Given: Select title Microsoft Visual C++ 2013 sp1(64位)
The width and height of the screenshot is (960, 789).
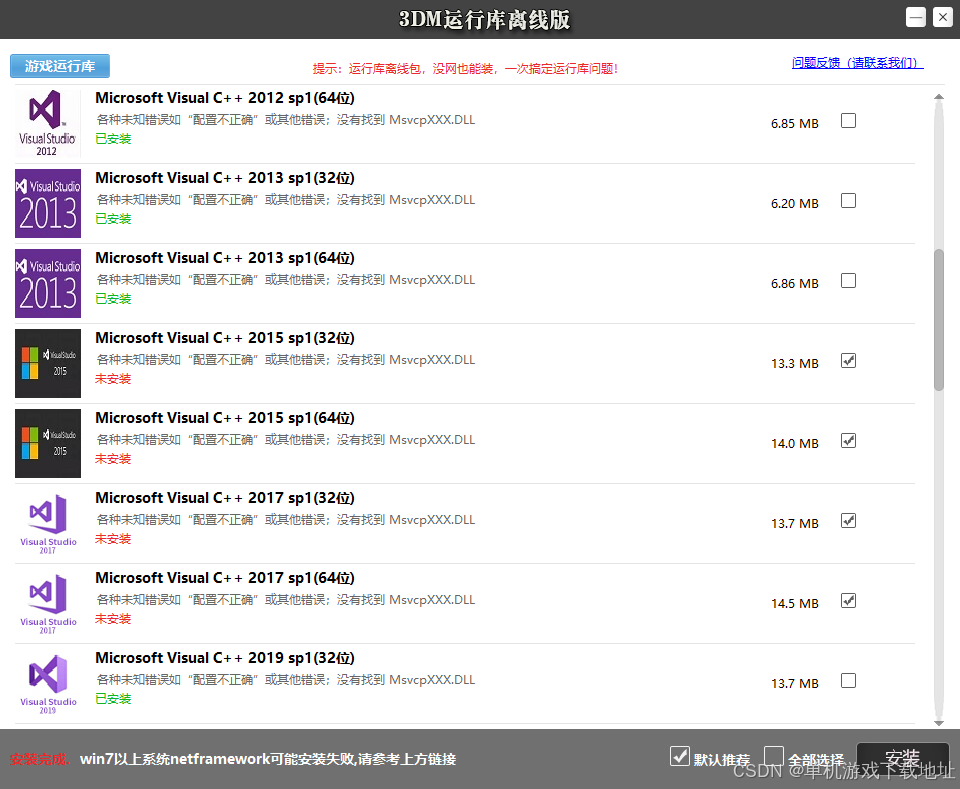Looking at the screenshot, I should (x=225, y=258).
